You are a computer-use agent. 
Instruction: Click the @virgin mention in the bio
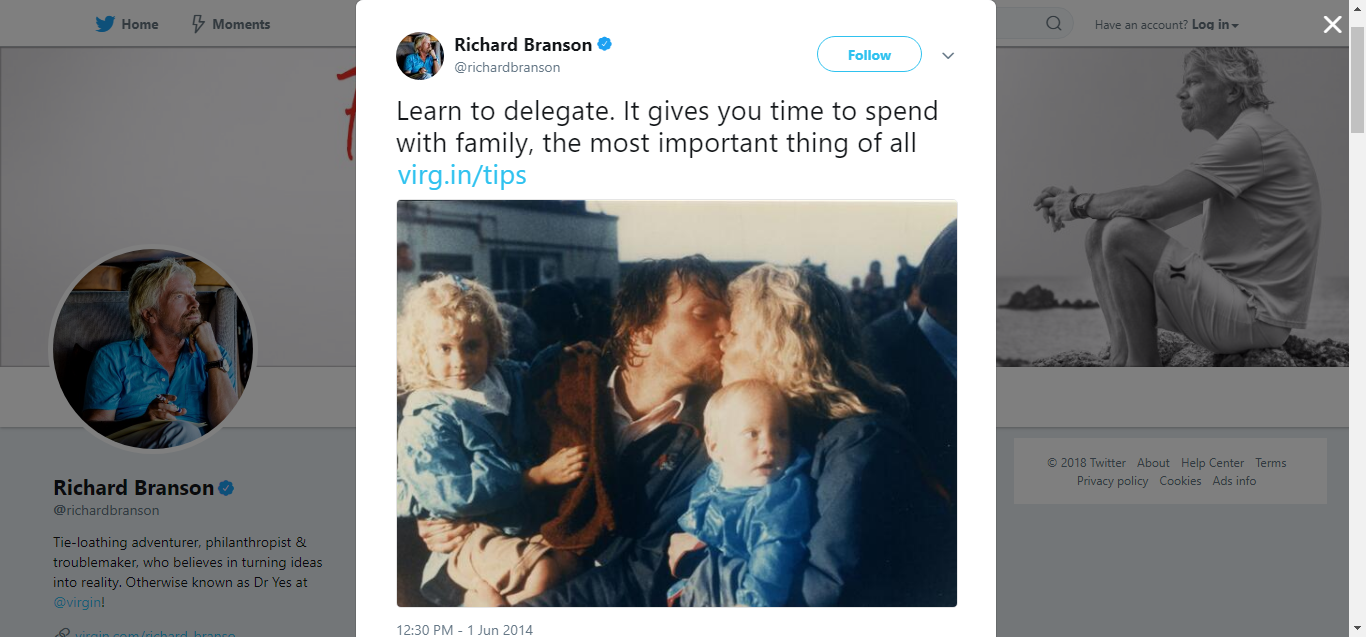[x=77, y=602]
